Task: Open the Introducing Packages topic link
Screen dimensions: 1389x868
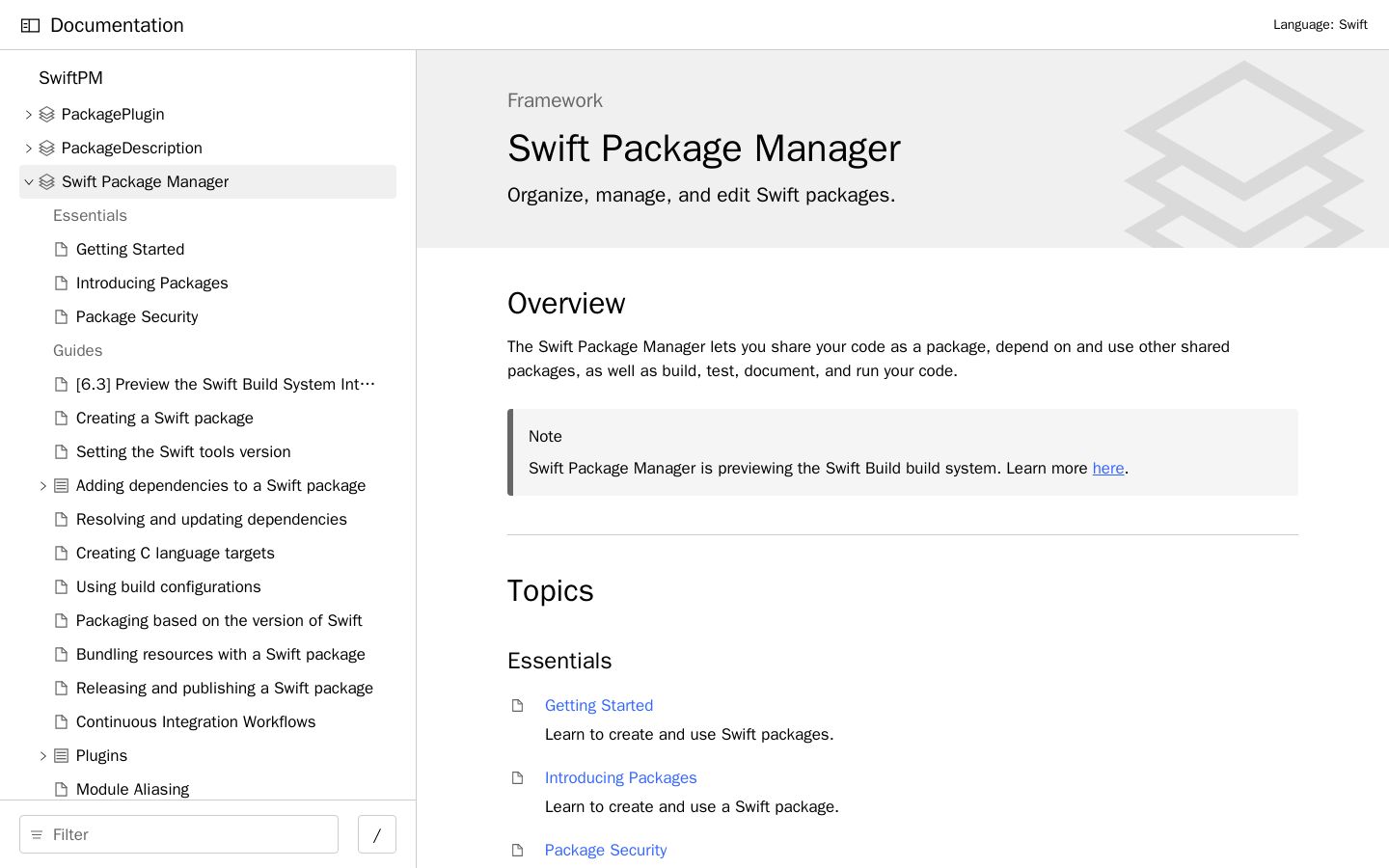Action: click(620, 778)
